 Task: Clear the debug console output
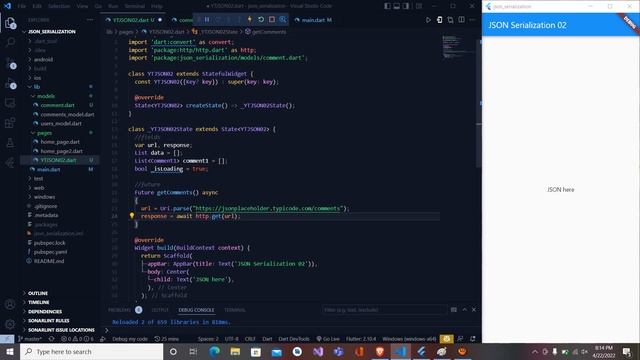[x=453, y=310]
